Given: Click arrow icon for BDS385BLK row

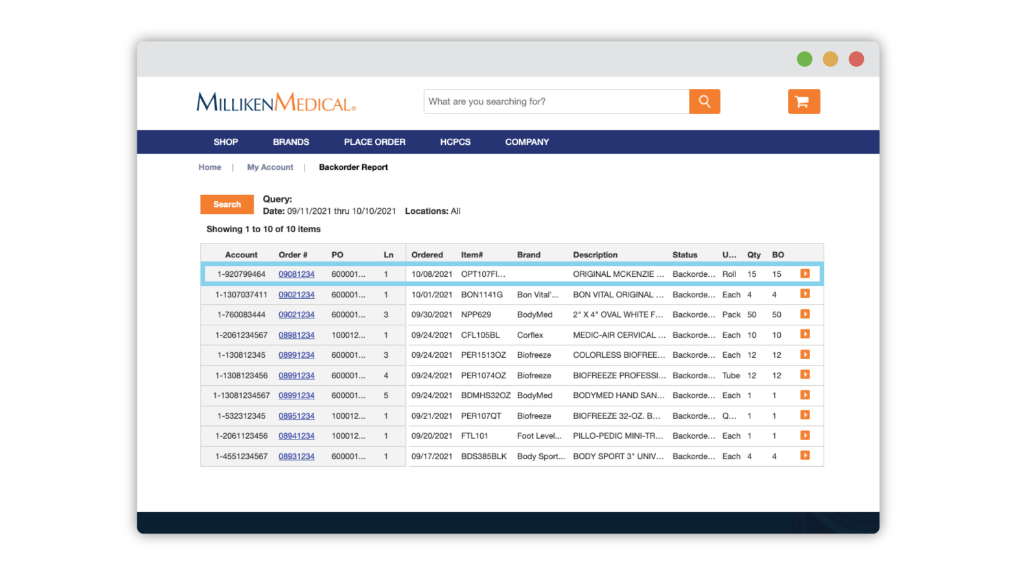Looking at the screenshot, I should click(x=805, y=456).
